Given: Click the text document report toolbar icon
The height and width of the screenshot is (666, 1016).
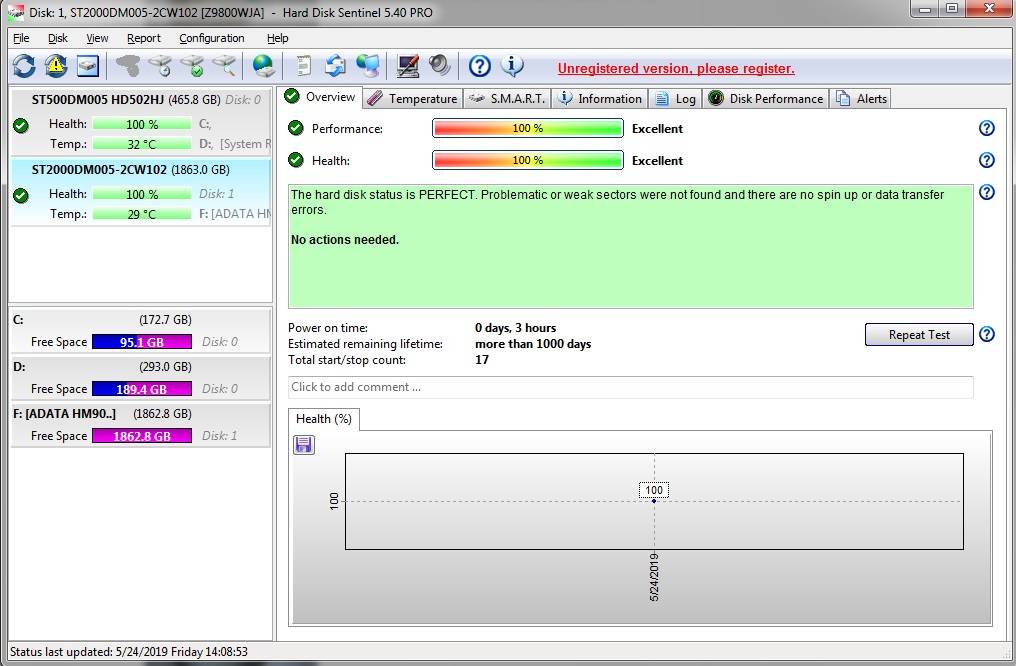Looking at the screenshot, I should click(304, 65).
